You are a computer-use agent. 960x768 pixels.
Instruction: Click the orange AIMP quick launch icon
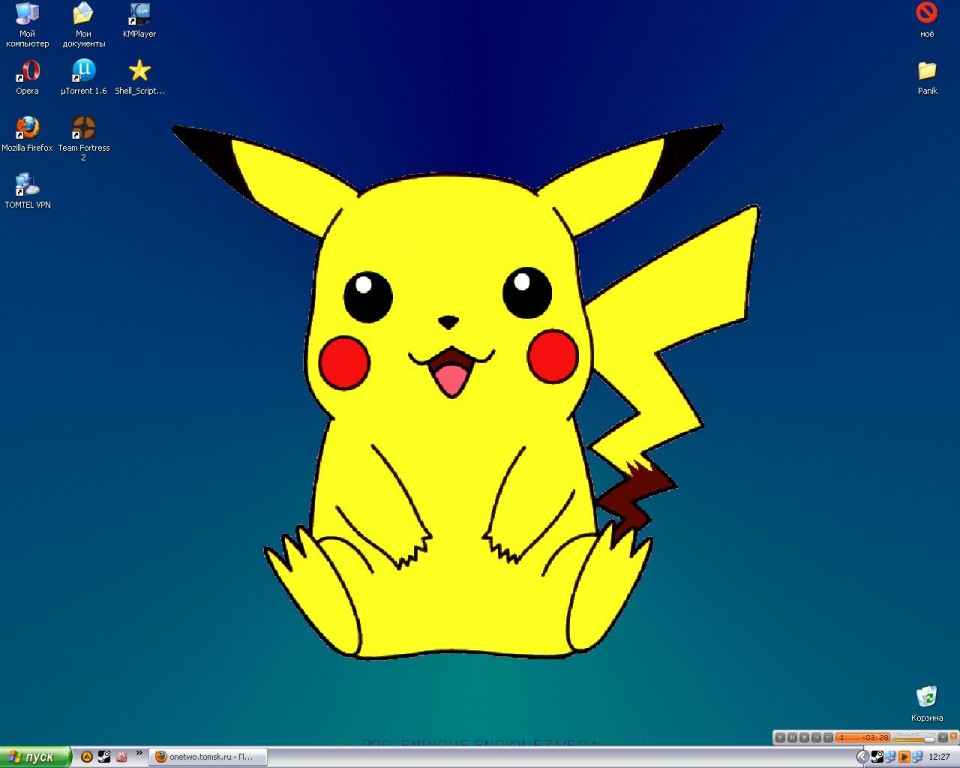[87, 756]
